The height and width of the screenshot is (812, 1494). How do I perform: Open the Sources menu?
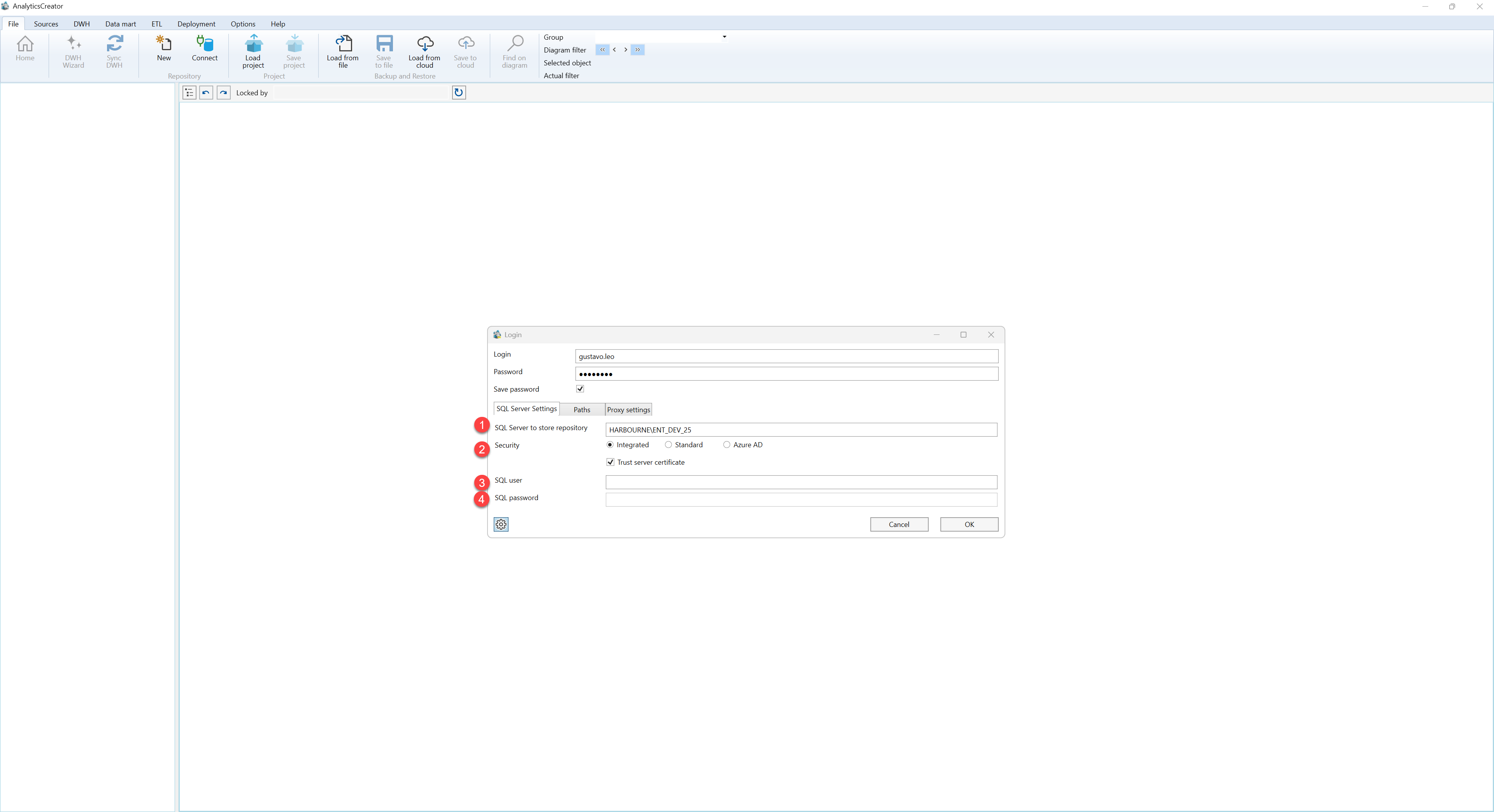pyautogui.click(x=46, y=24)
